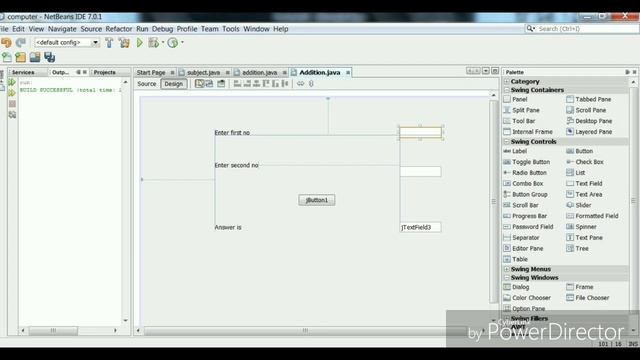Open the Edit menu

click(18, 29)
